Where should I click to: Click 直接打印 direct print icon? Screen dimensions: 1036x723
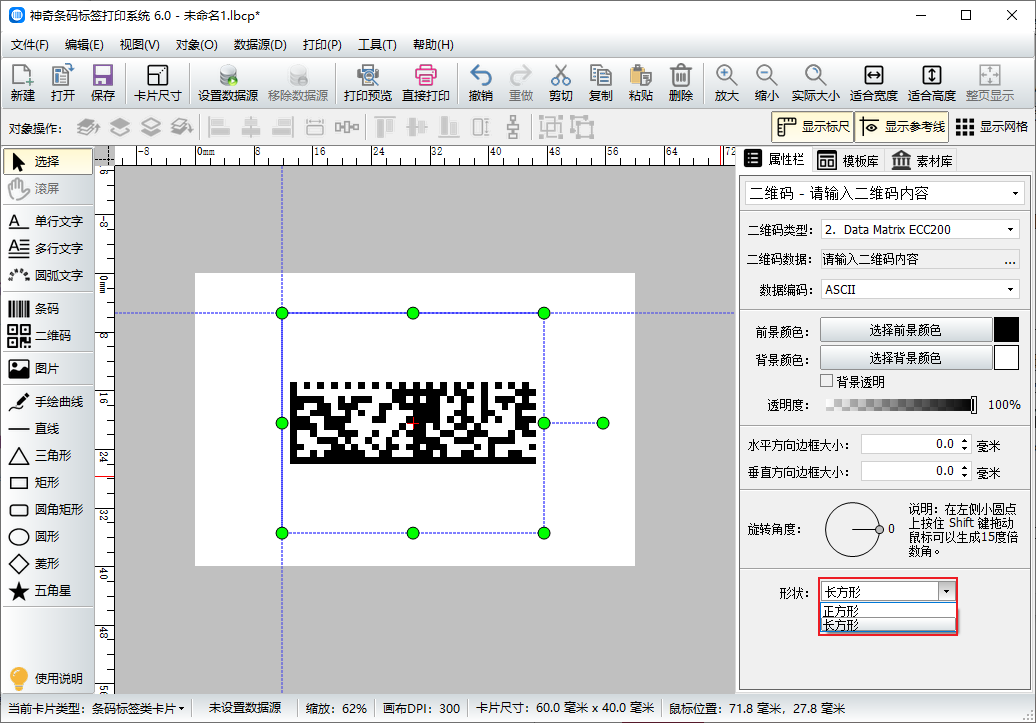tap(426, 83)
